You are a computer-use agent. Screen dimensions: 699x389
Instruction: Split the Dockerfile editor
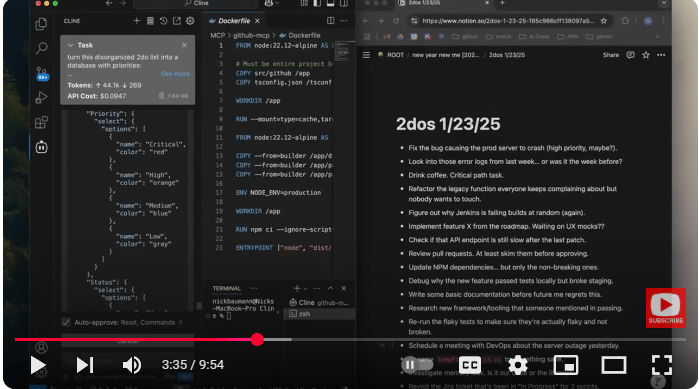click(330, 21)
